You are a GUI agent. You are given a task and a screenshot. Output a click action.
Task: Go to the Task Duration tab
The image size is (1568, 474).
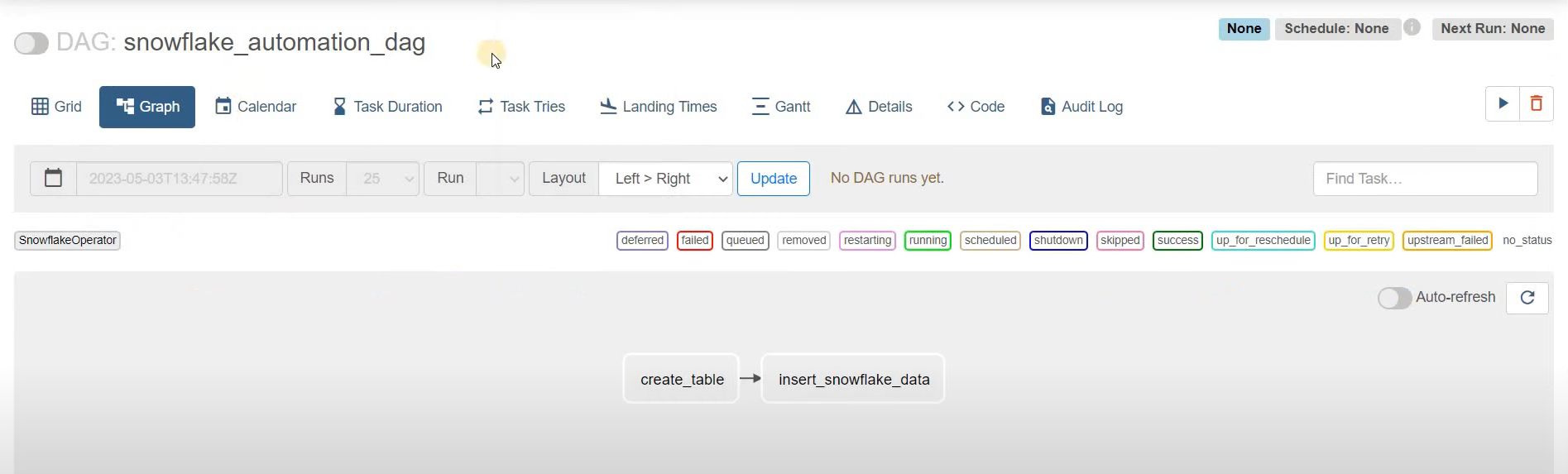tap(387, 107)
